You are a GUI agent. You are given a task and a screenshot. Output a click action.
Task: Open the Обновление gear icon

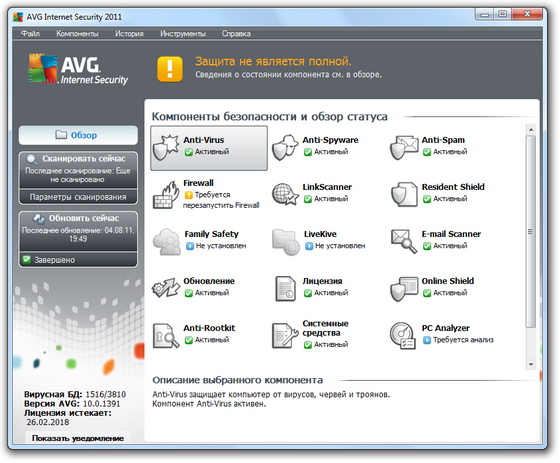tap(166, 288)
